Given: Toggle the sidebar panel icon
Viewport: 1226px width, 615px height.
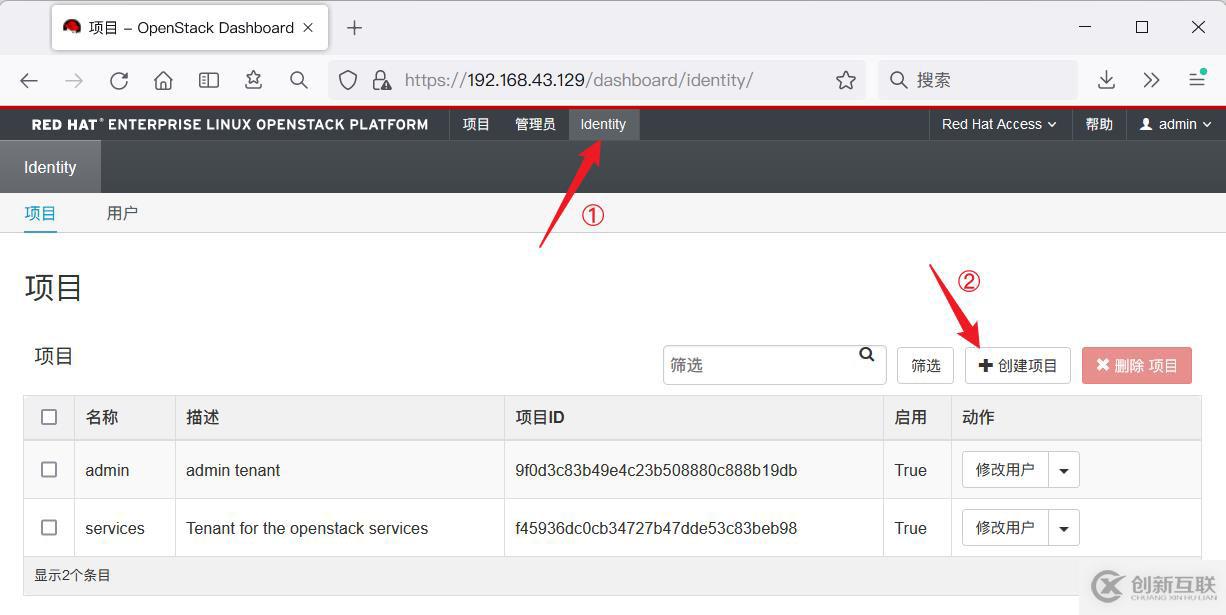Looking at the screenshot, I should (209, 80).
